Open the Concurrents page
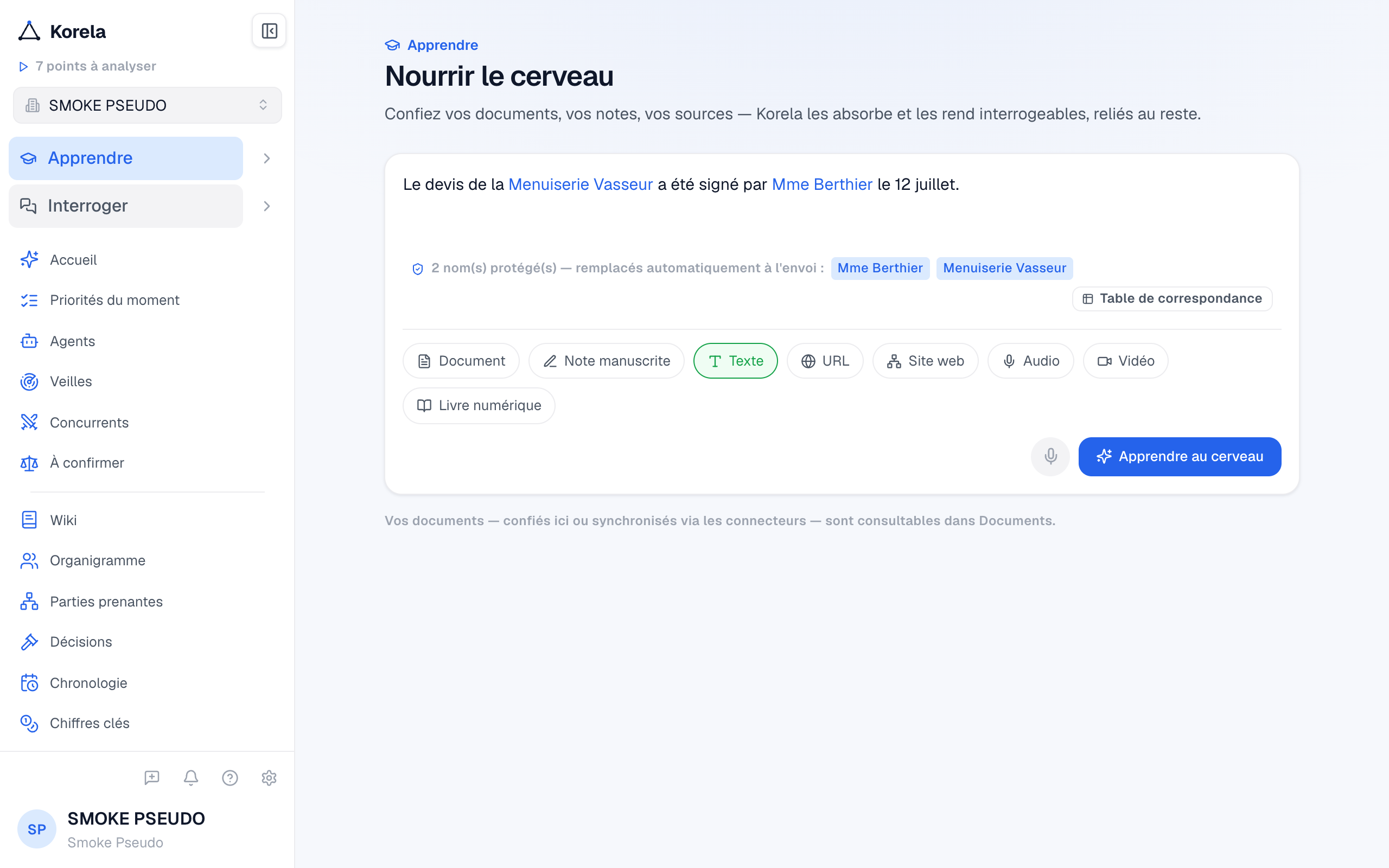The width and height of the screenshot is (1389, 868). (89, 423)
